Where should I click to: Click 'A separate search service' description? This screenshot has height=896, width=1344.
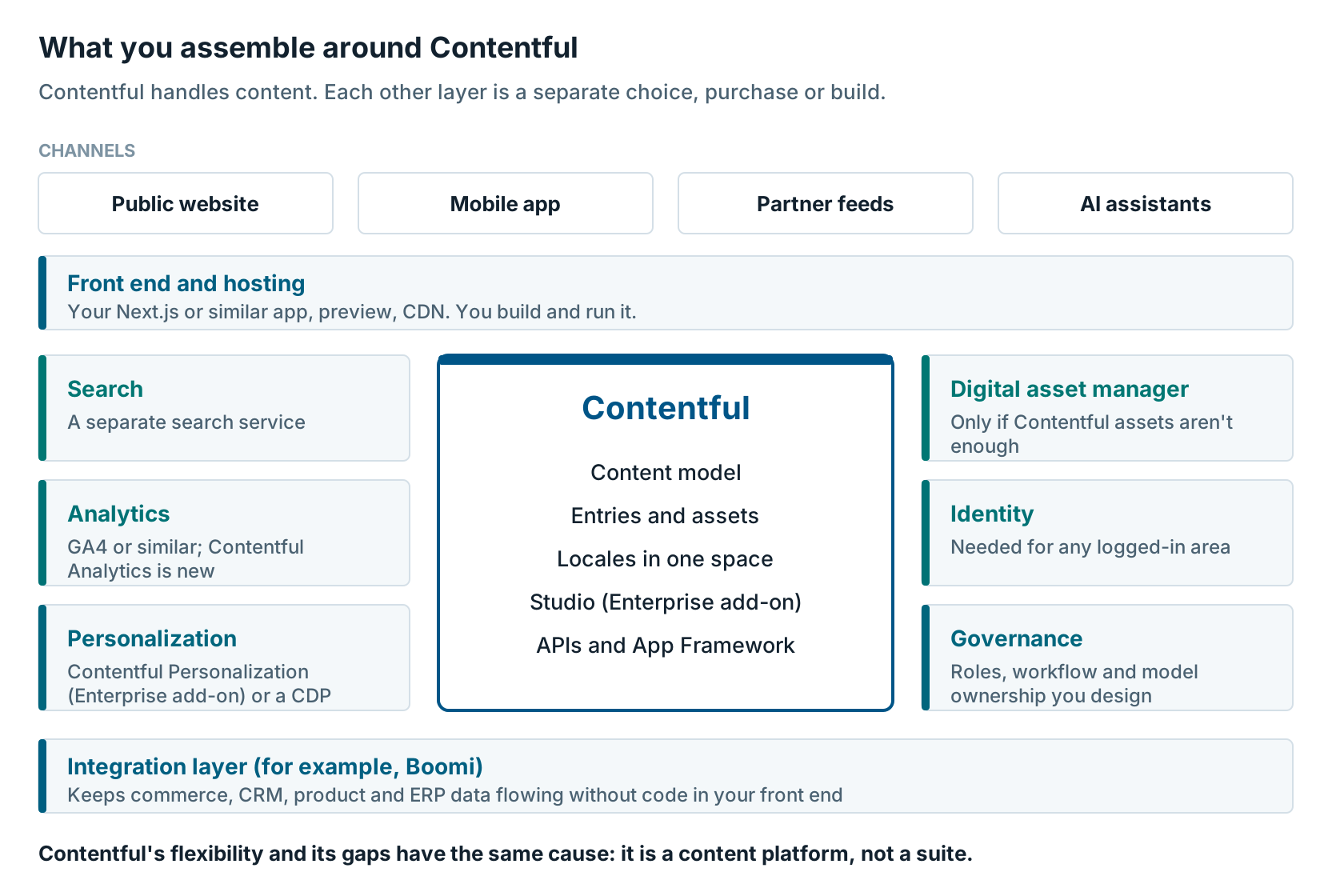pos(186,422)
